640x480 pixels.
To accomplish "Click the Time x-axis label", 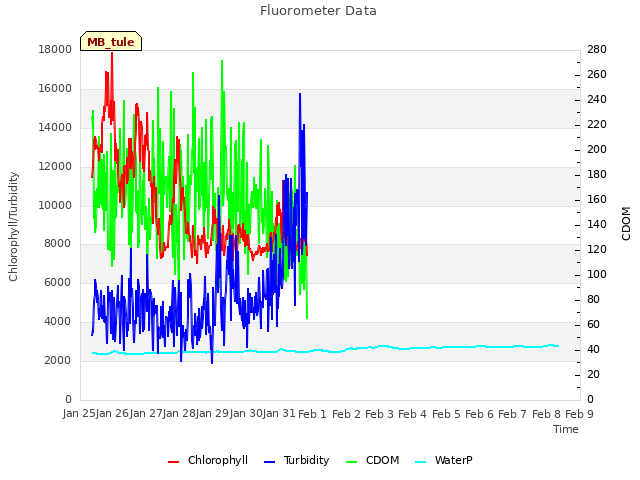I will click(x=566, y=429).
